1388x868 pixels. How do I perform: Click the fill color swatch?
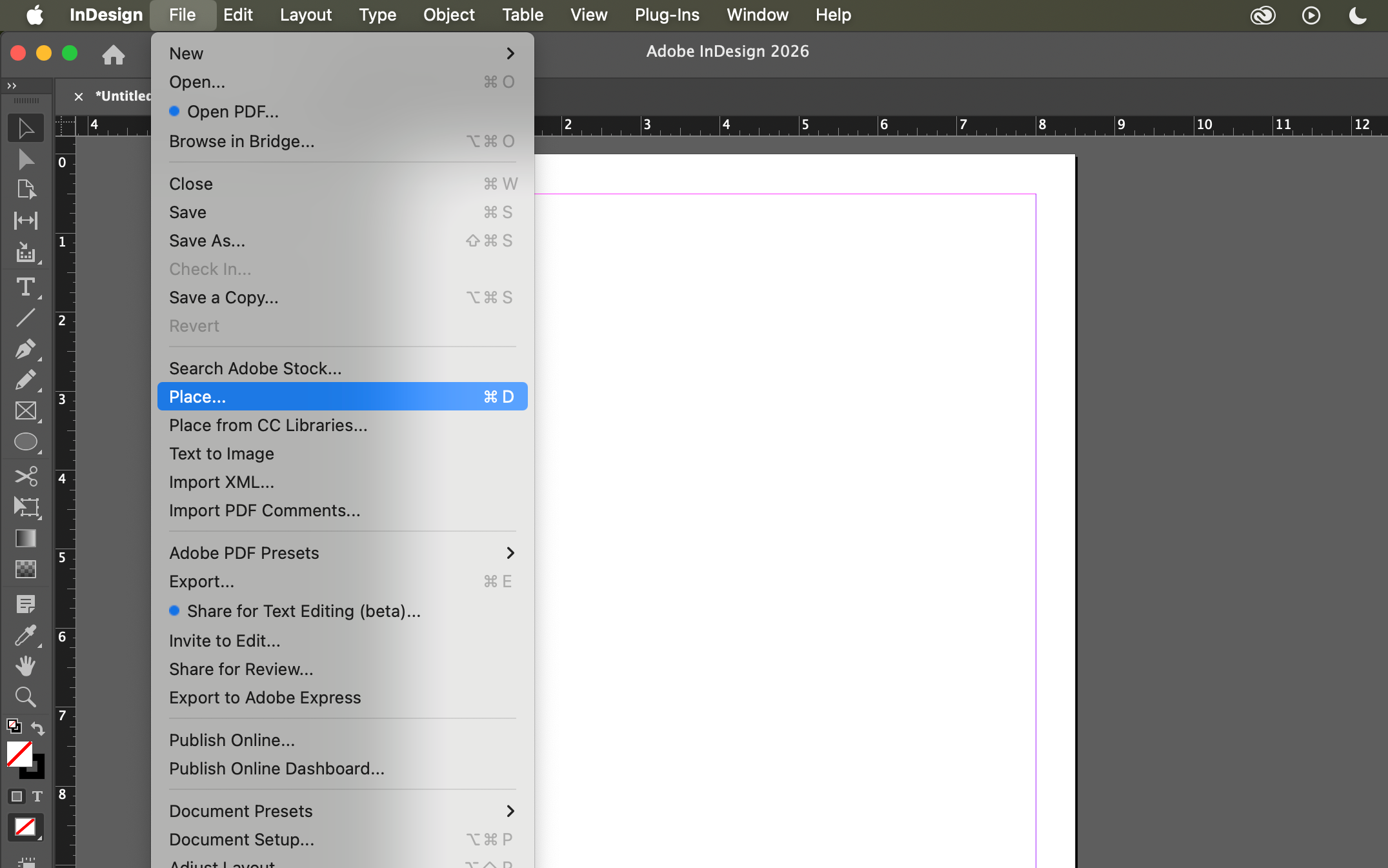coord(19,754)
